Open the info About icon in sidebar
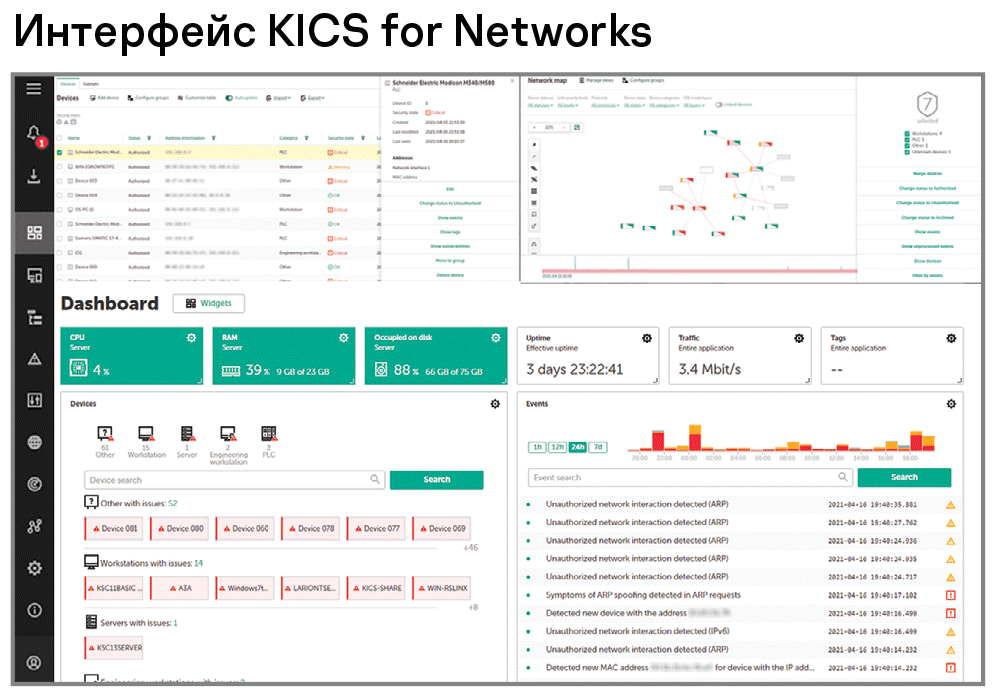996x698 pixels. 34,610
